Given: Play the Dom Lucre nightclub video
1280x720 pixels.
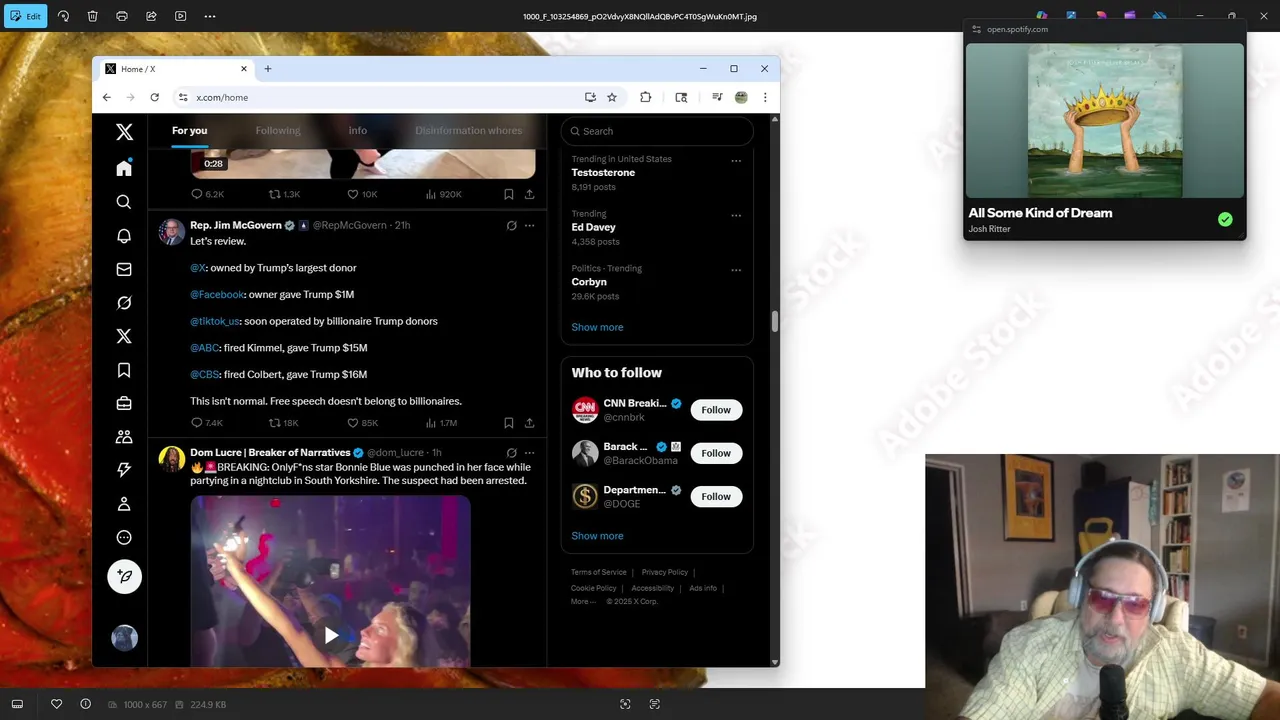Looking at the screenshot, I should [331, 635].
